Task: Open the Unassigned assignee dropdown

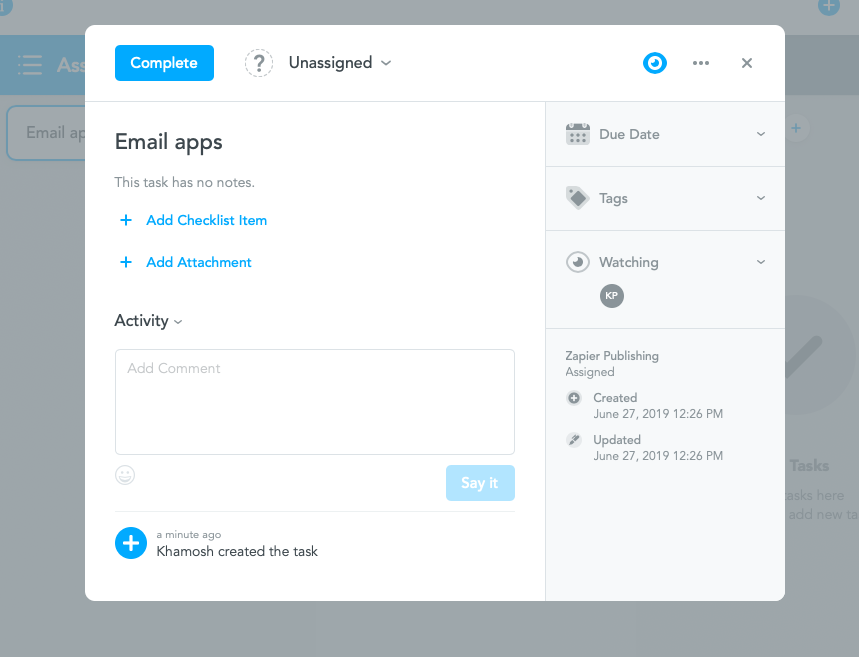Action: pyautogui.click(x=340, y=63)
